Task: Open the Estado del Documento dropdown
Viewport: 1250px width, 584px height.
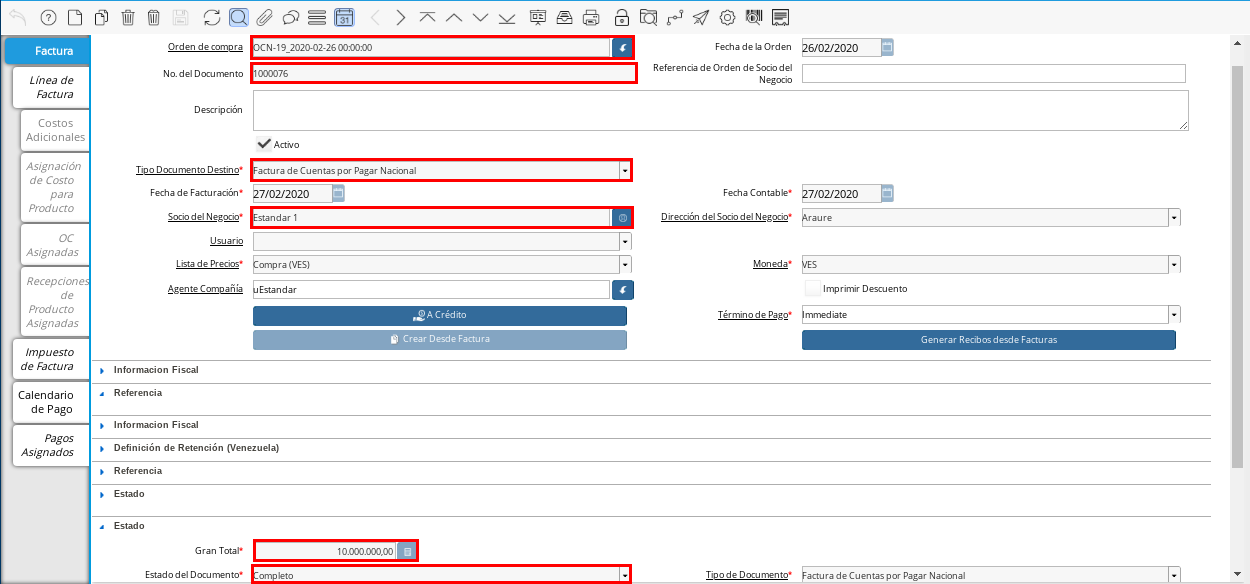Action: click(x=625, y=575)
